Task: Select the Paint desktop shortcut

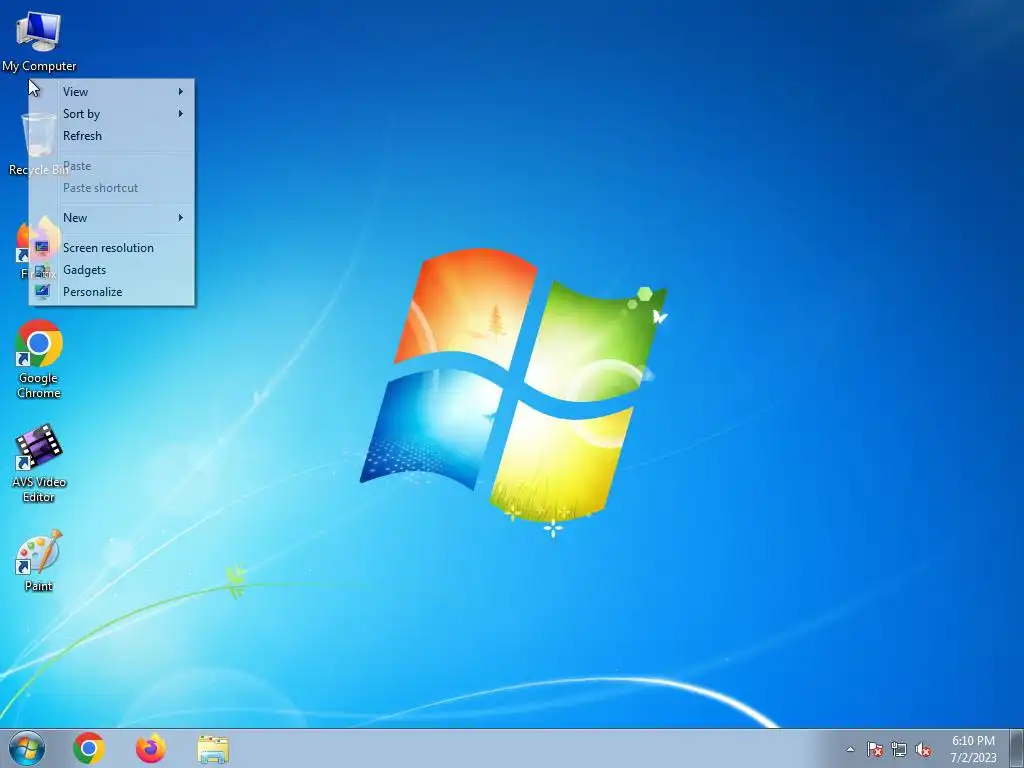Action: [39, 560]
